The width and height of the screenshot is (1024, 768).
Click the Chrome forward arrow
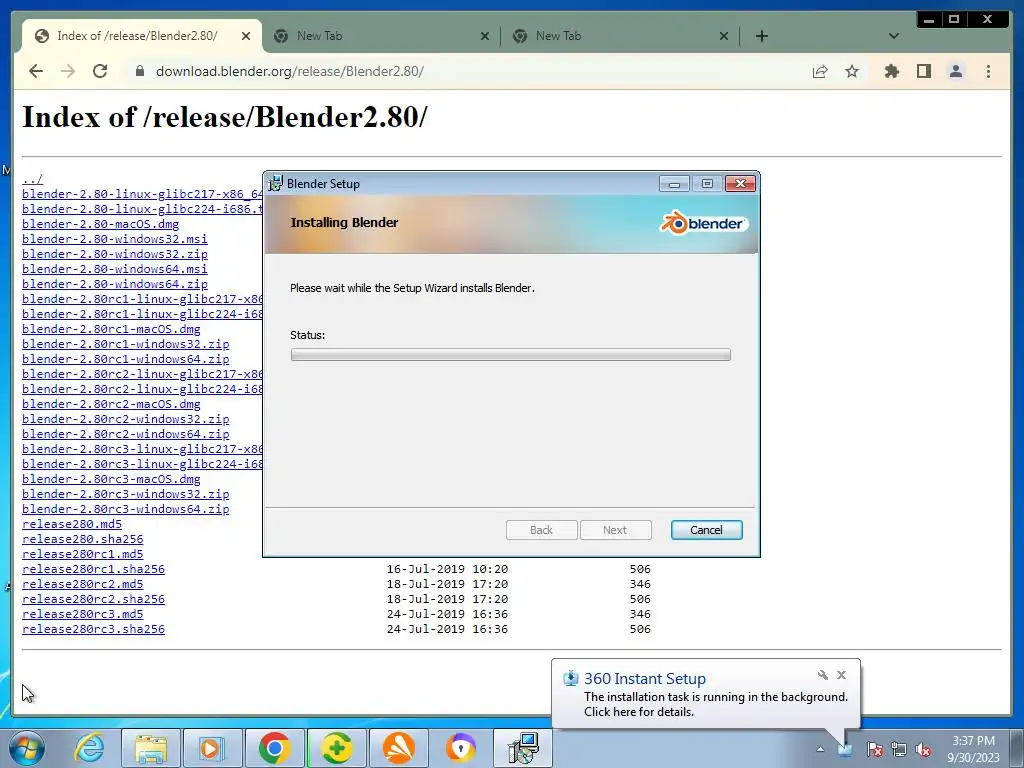click(68, 71)
